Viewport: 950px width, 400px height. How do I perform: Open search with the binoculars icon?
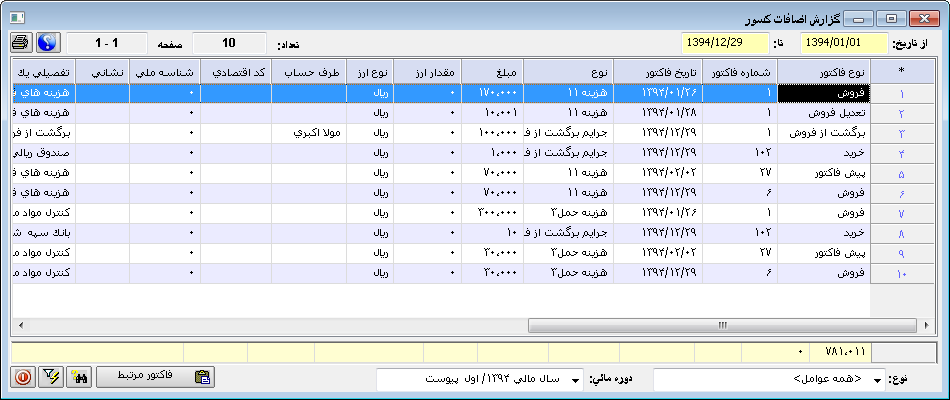80,377
